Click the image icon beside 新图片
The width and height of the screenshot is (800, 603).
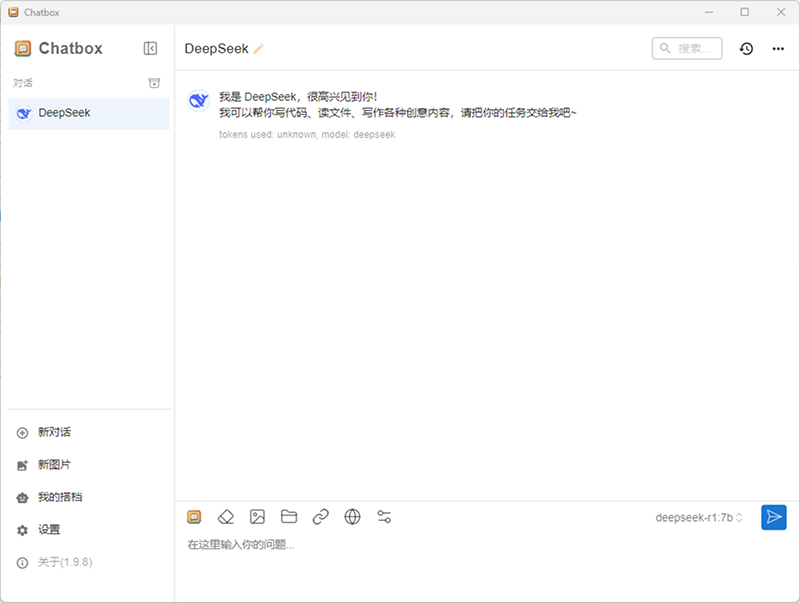22,465
